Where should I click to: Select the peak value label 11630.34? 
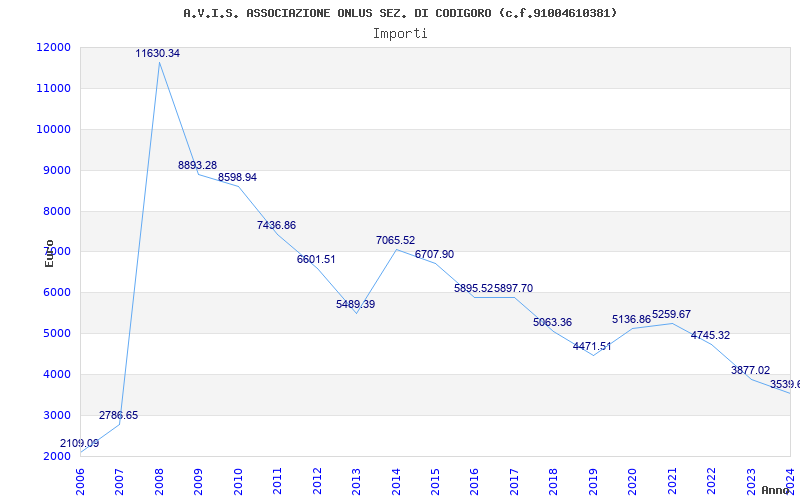[x=158, y=53]
